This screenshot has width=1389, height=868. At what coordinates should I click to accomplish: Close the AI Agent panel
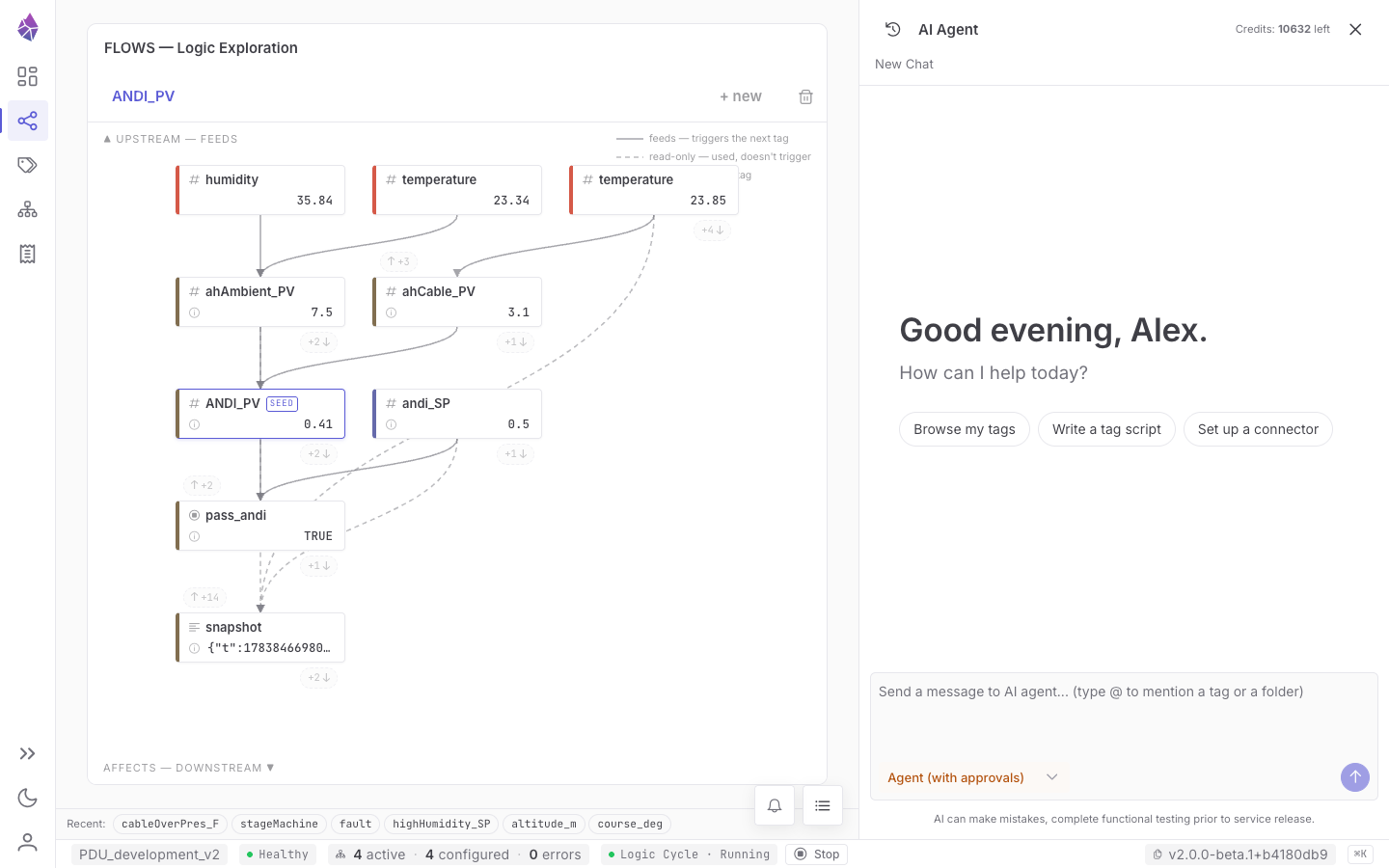click(1355, 29)
